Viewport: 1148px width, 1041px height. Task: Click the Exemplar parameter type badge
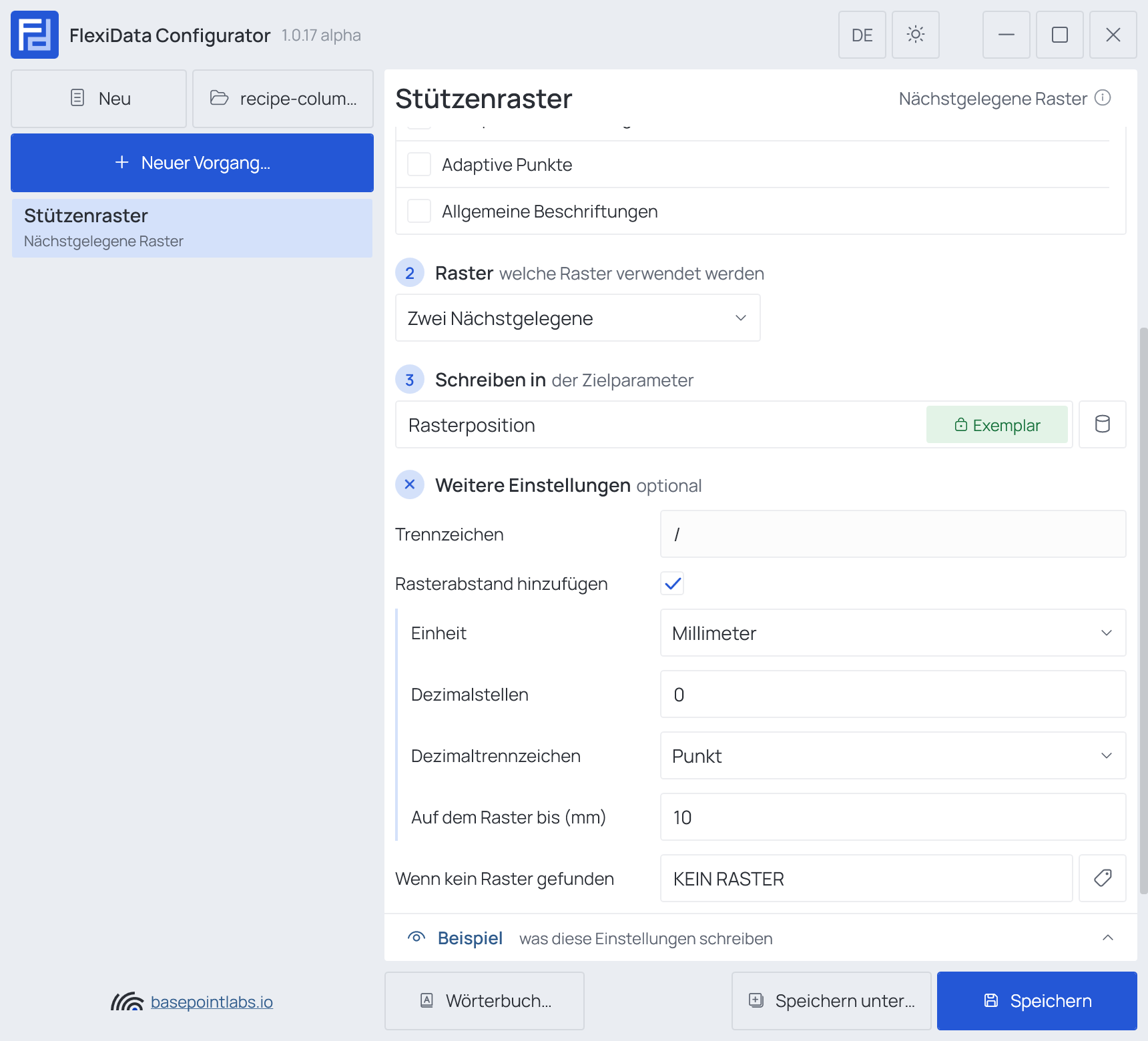point(997,424)
